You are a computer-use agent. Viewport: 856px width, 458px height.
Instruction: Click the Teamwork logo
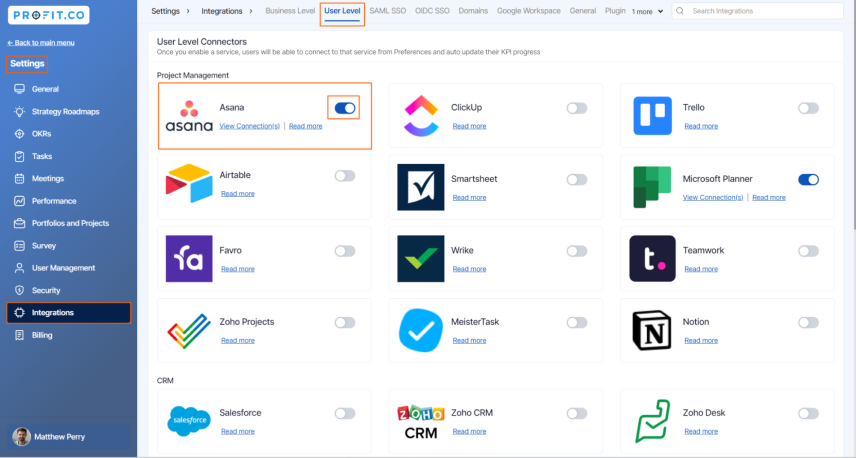(652, 259)
